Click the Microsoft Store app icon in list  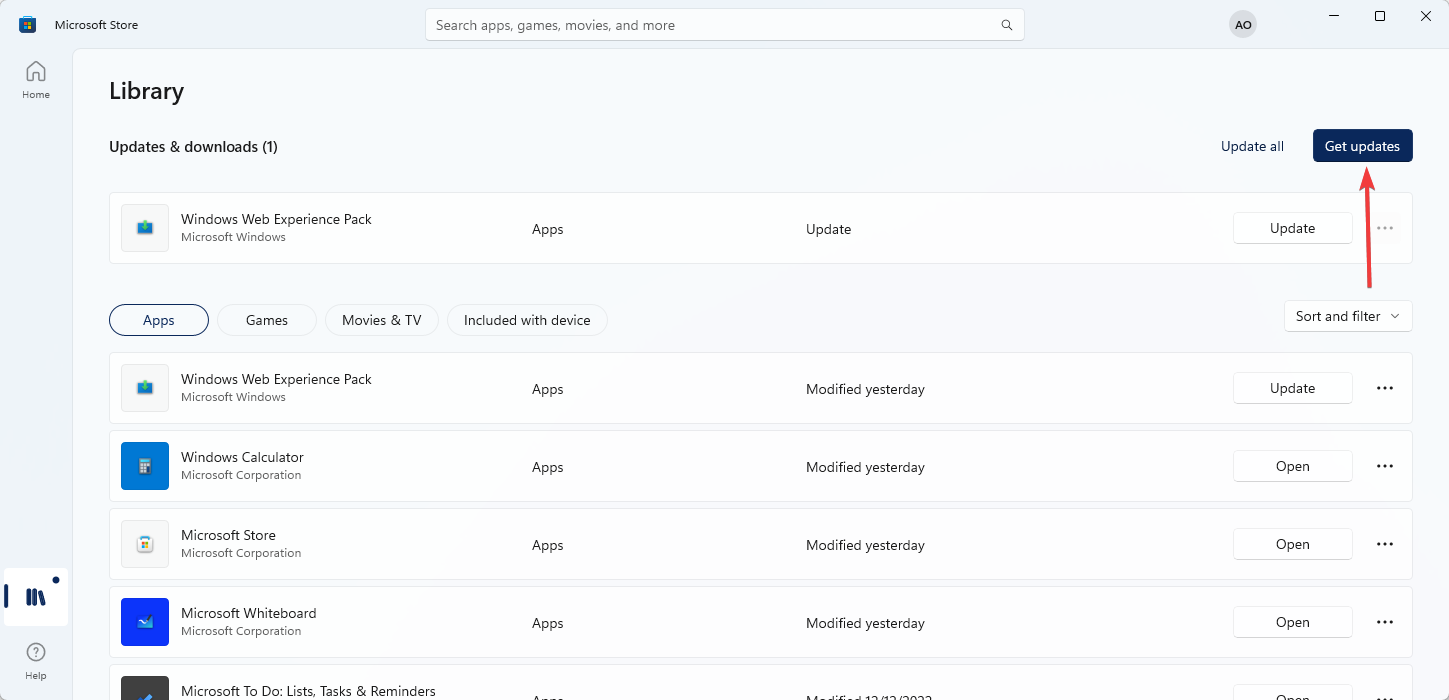[x=145, y=544]
